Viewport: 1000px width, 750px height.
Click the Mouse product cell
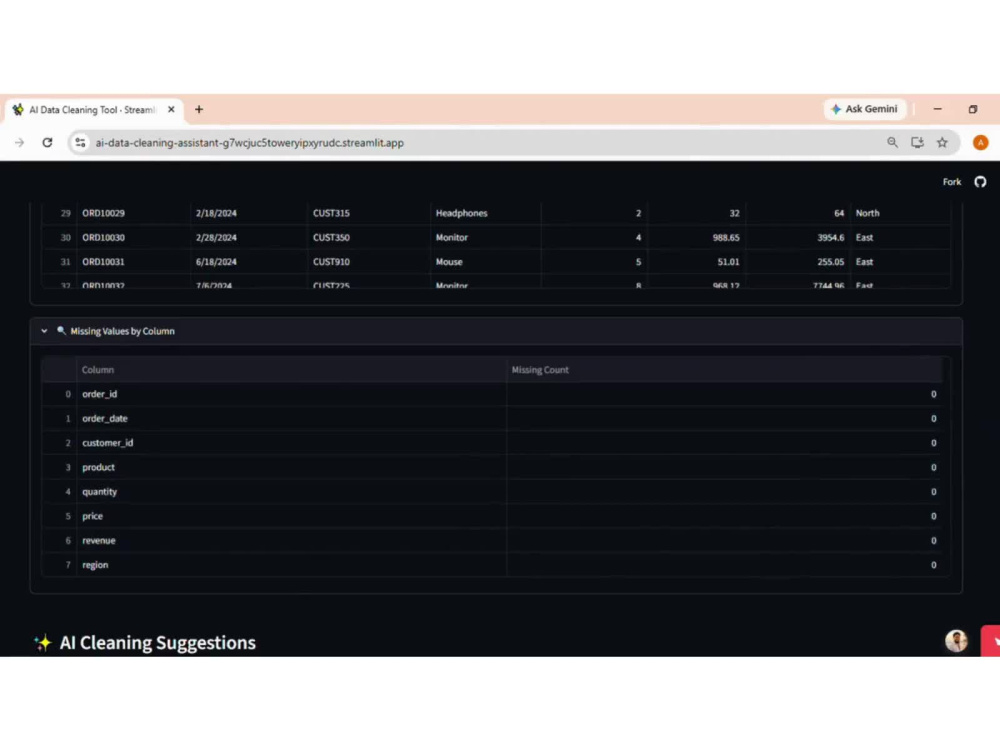[x=485, y=261]
